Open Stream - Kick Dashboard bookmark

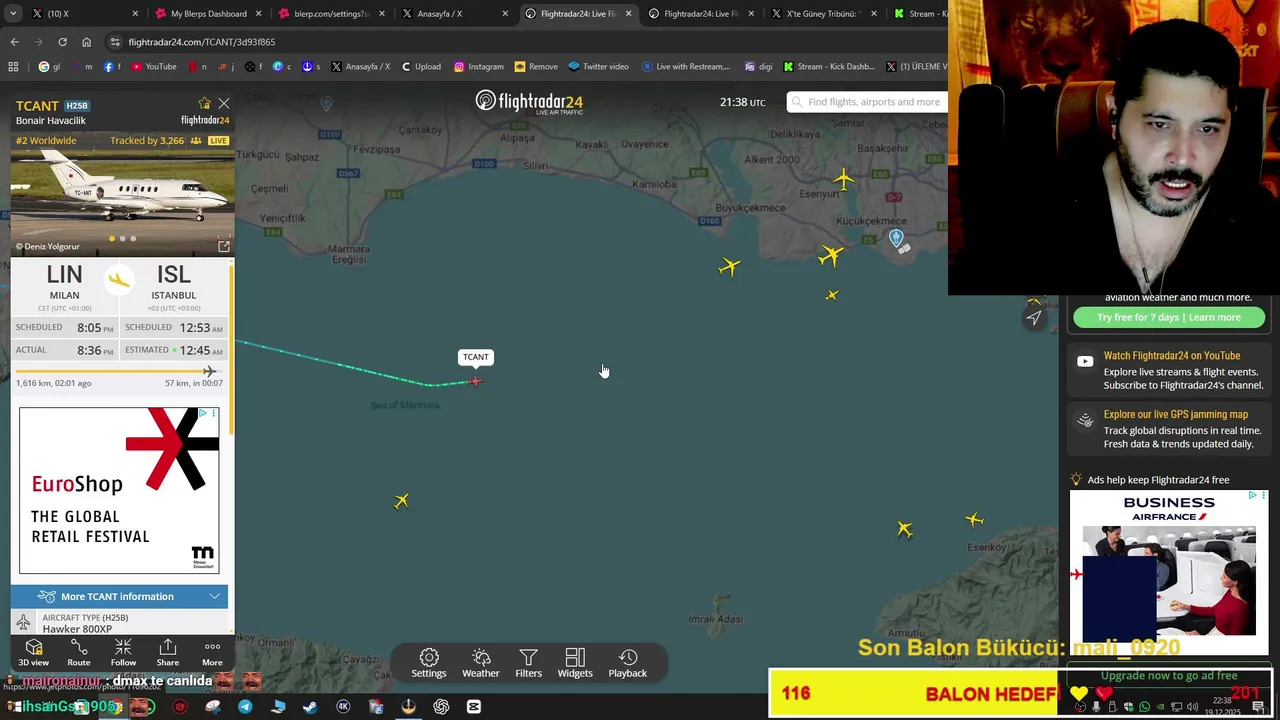coord(829,67)
